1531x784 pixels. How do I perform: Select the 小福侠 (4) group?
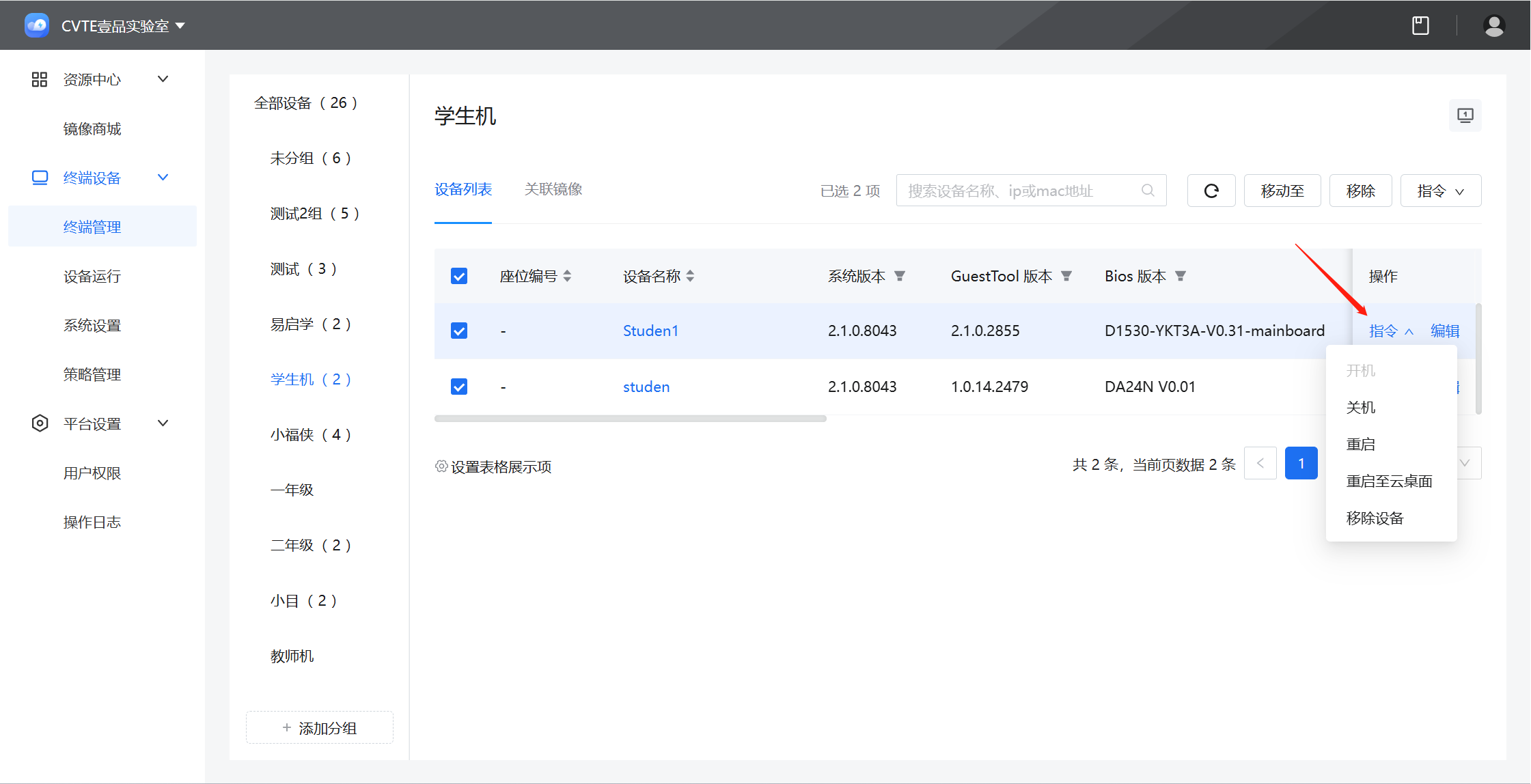click(x=311, y=434)
